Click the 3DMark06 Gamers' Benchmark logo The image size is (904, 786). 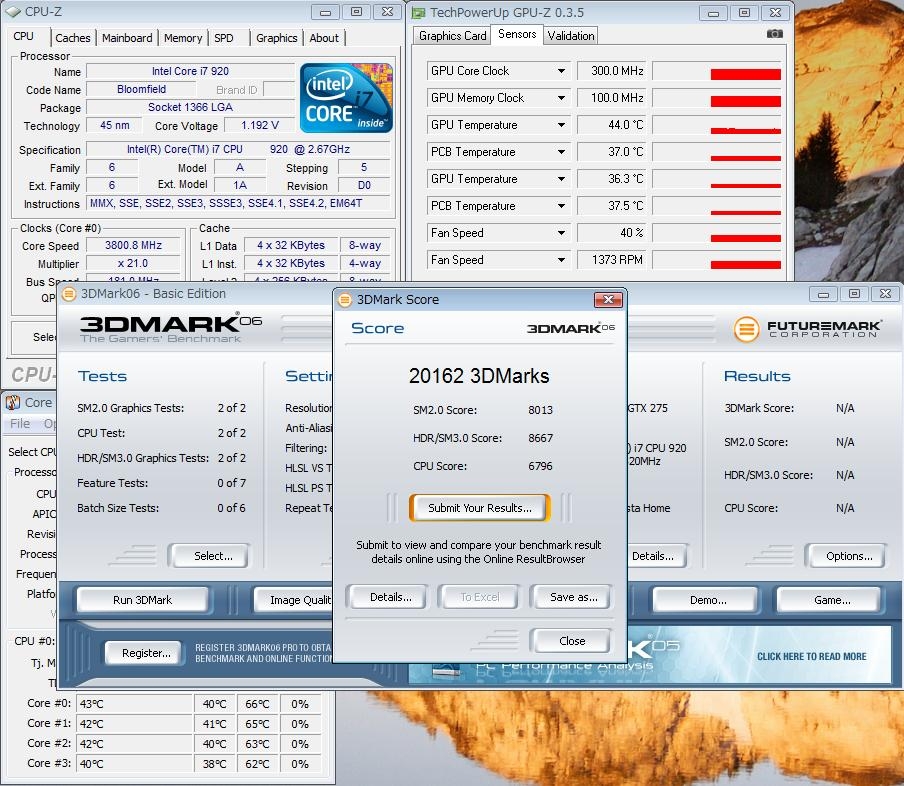tap(171, 329)
